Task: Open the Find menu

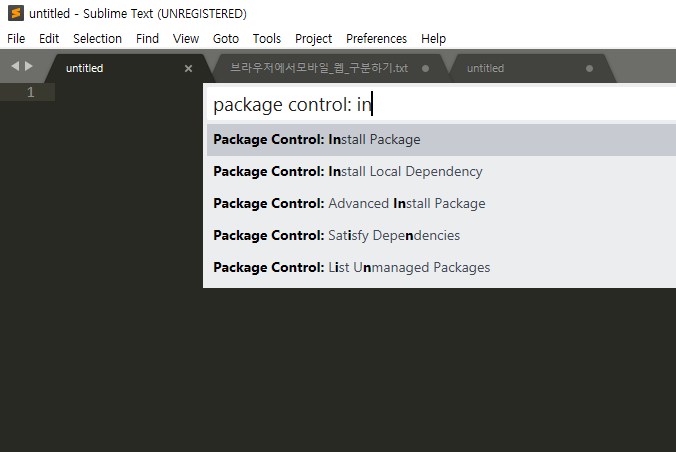Action: [x=147, y=39]
